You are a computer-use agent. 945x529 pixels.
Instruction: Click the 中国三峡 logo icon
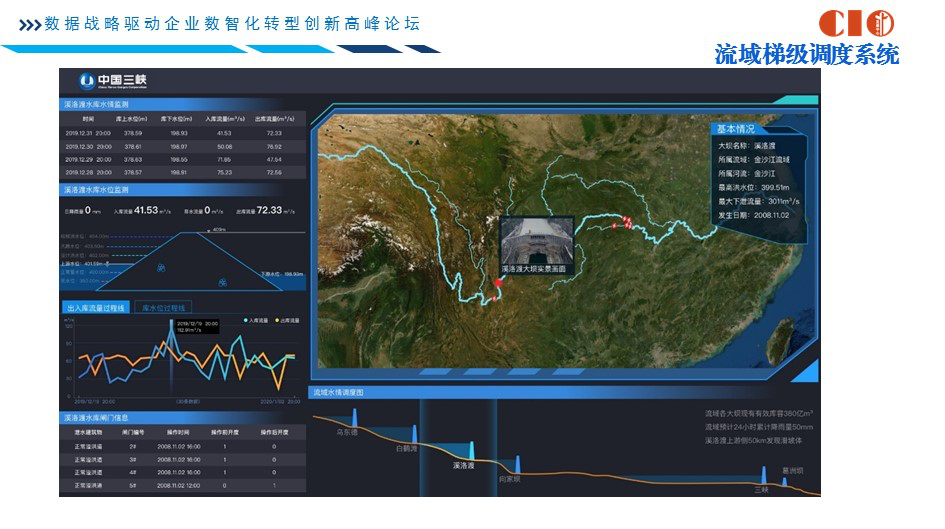pos(87,80)
